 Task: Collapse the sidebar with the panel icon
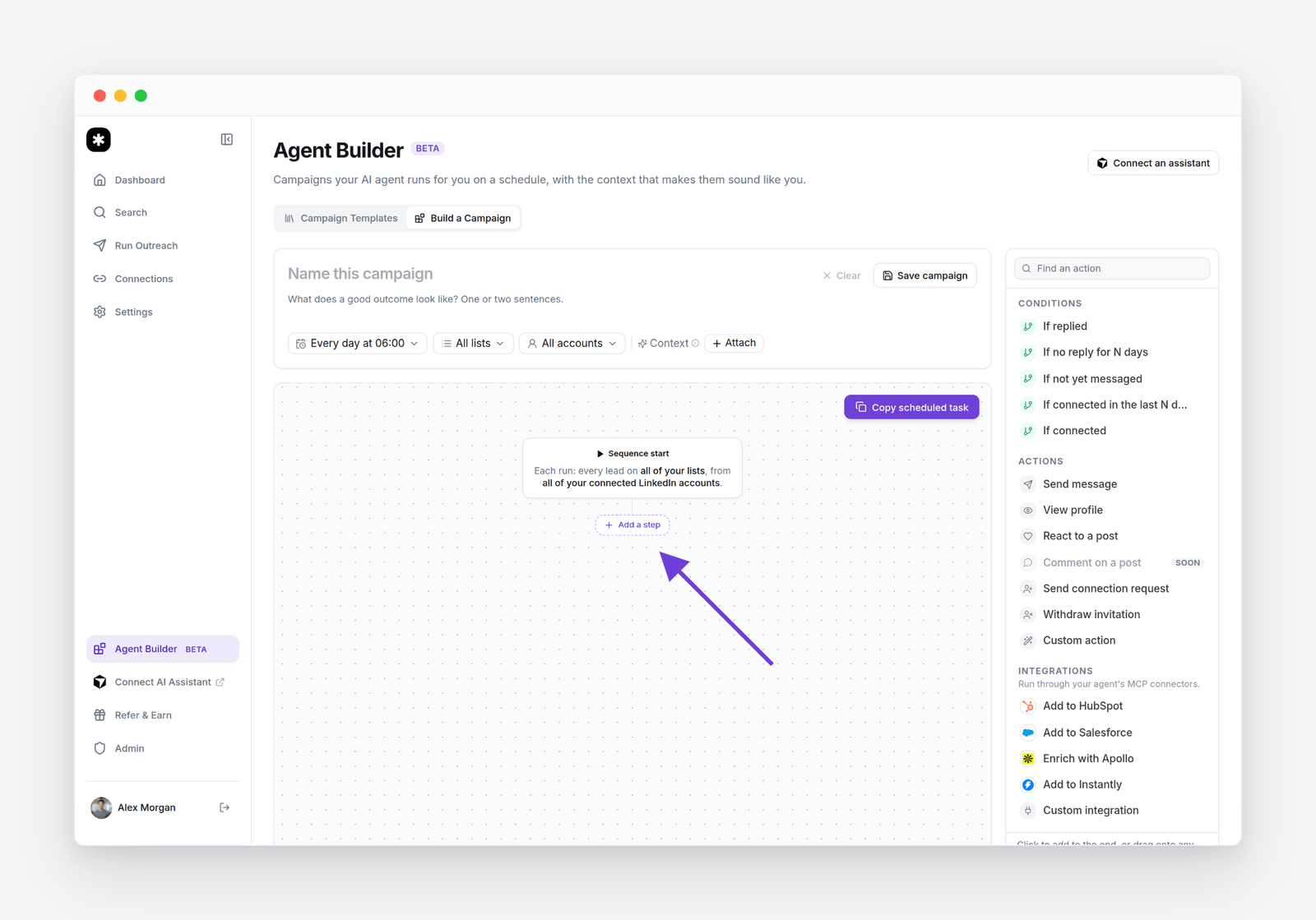(x=227, y=140)
